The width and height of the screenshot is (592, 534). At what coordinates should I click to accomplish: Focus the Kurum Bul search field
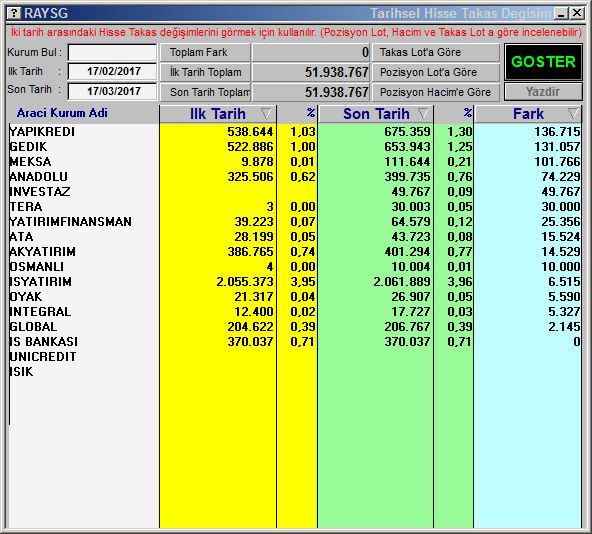(112, 52)
